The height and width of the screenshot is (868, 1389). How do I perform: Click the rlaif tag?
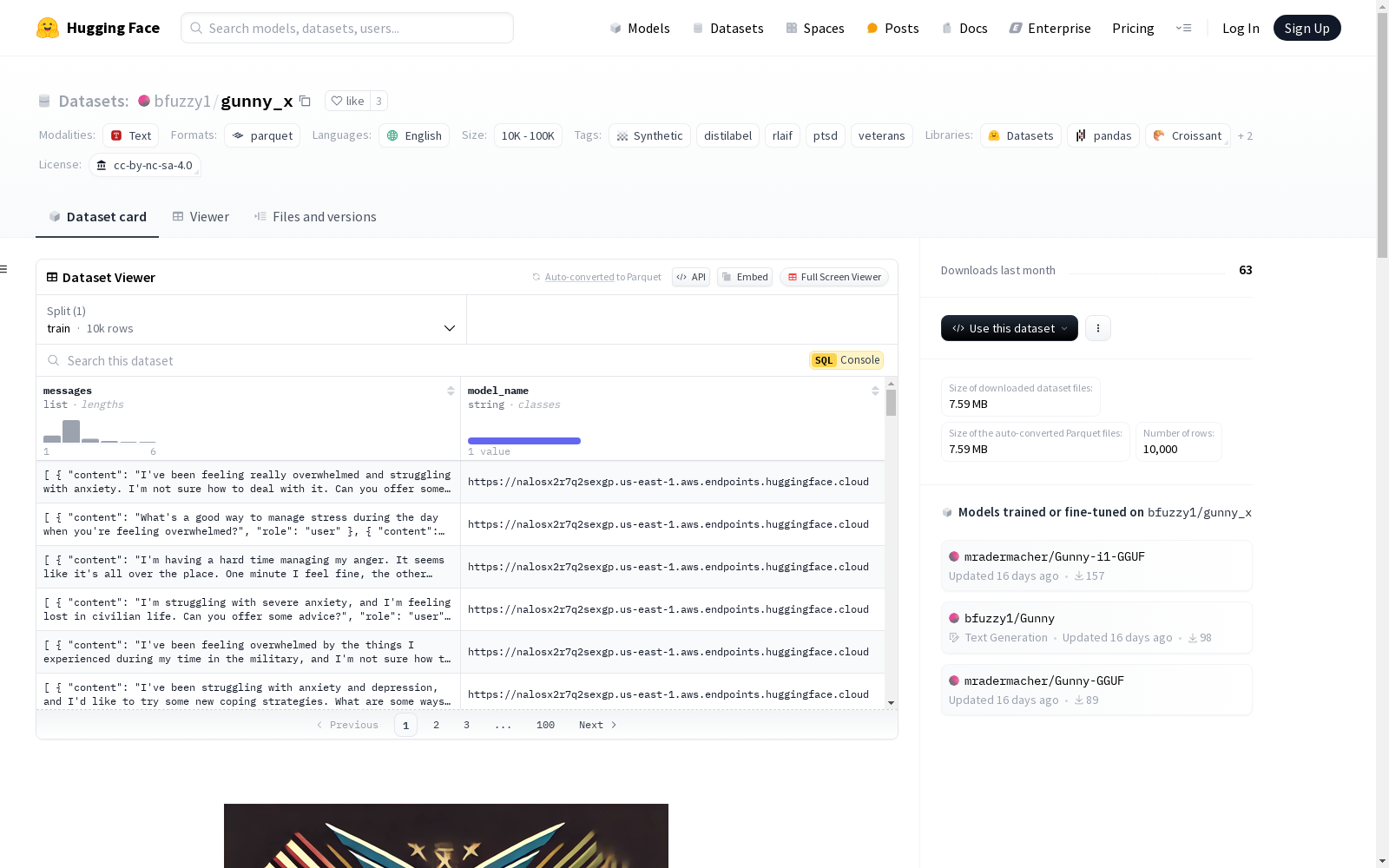click(782, 135)
